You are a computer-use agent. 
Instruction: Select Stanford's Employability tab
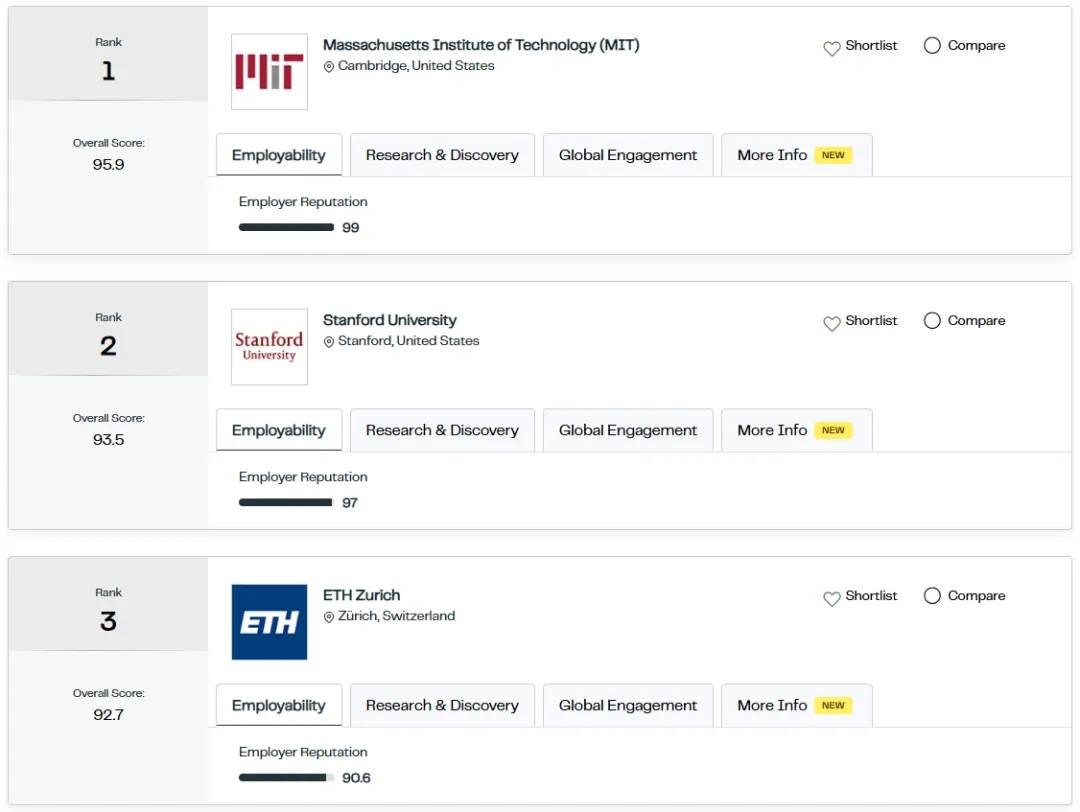click(x=279, y=430)
